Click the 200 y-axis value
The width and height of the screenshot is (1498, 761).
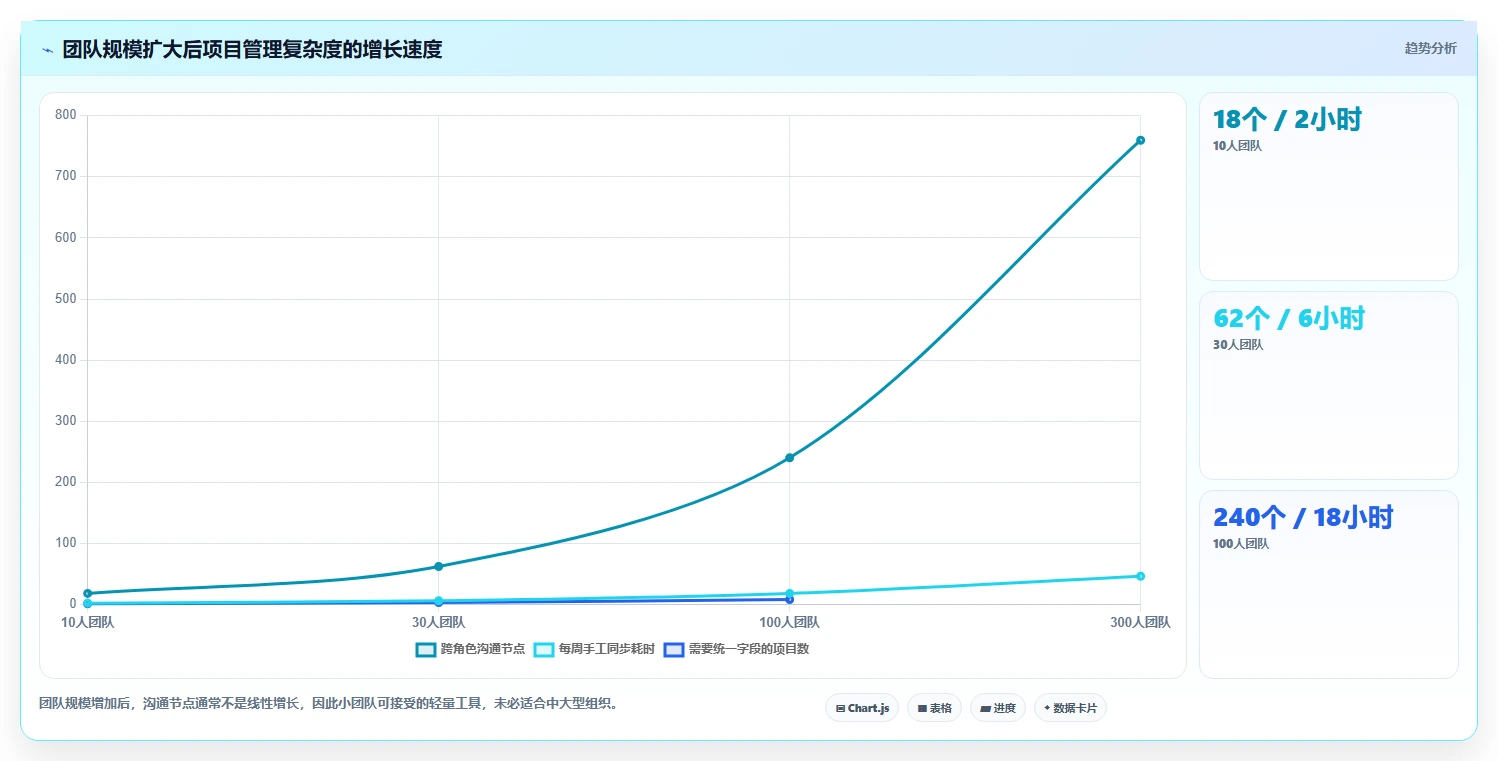point(66,482)
